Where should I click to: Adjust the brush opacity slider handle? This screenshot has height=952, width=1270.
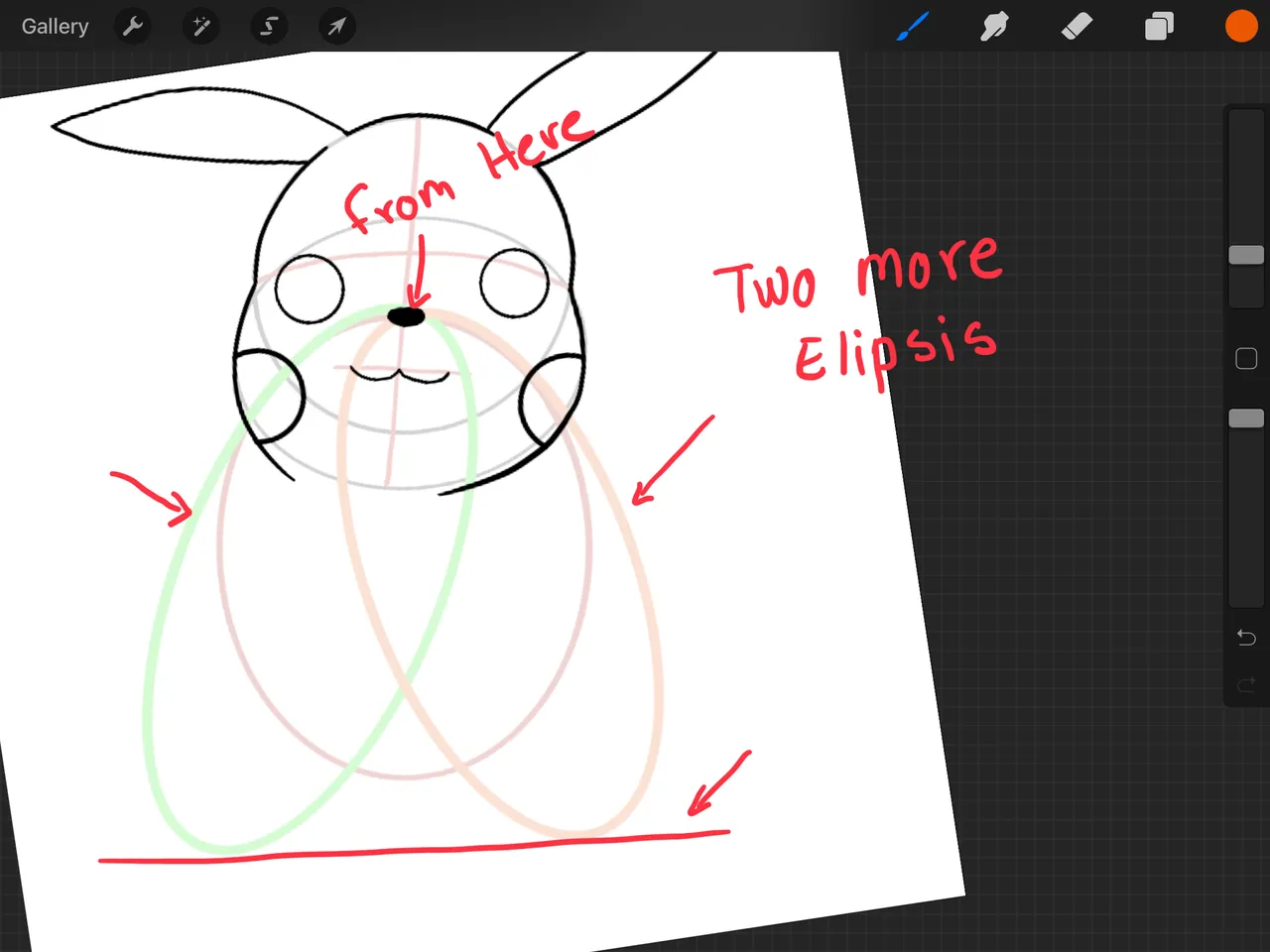click(x=1246, y=418)
